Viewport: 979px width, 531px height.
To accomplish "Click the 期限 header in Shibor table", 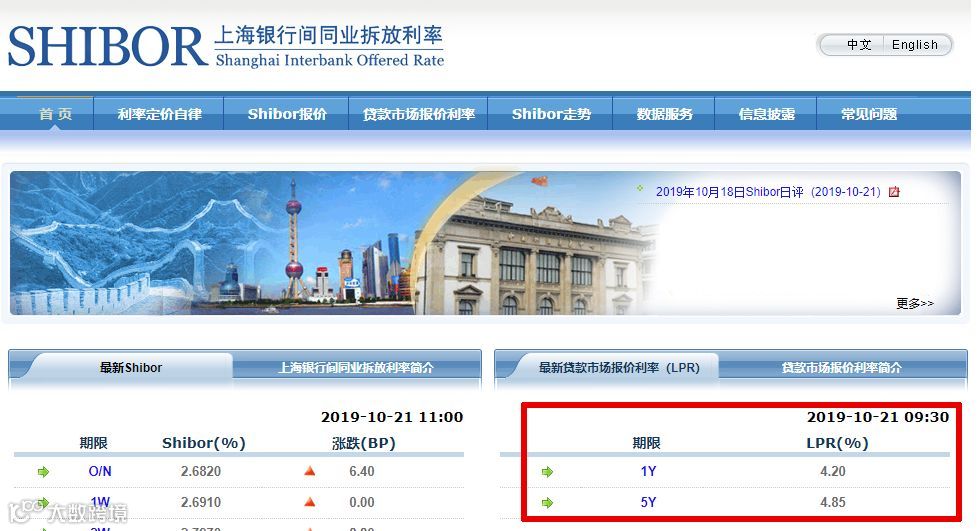I will tap(94, 443).
